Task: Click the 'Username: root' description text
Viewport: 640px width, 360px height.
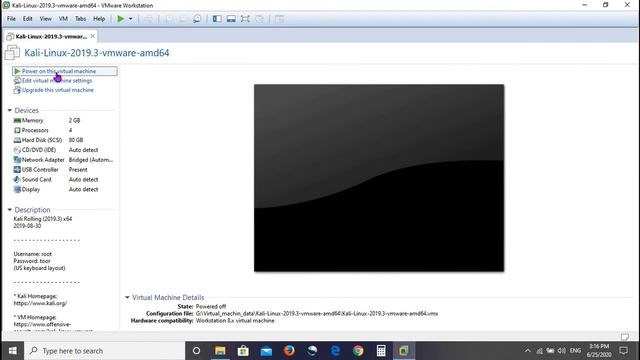Action: 33,254
